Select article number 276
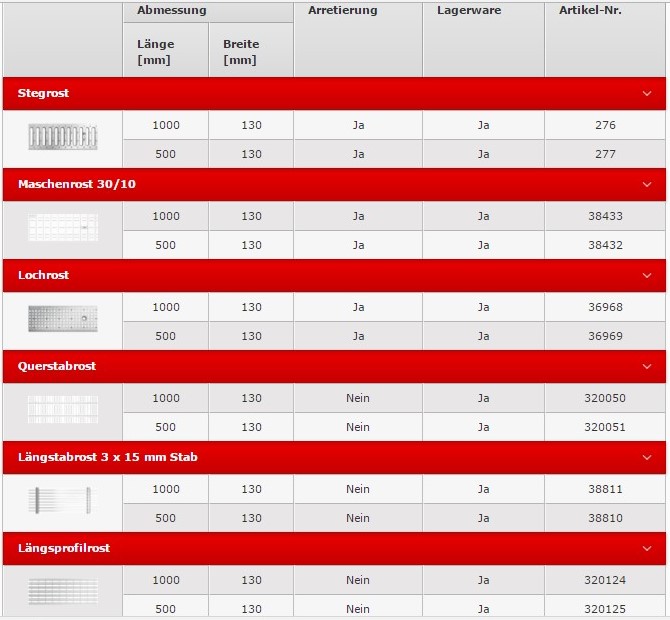 coord(605,125)
